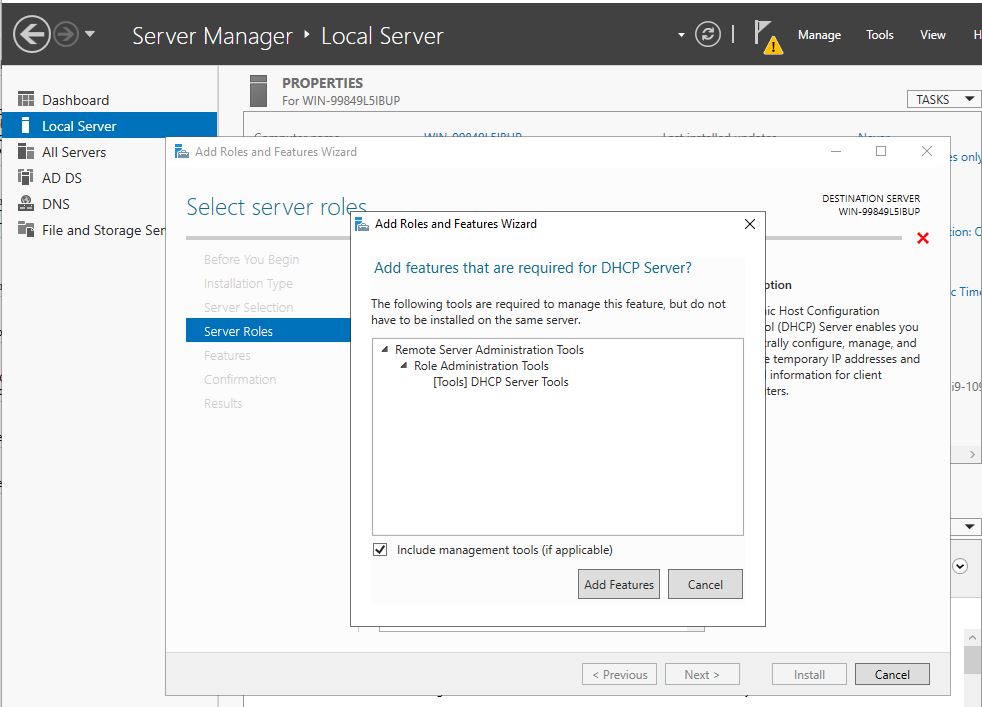Click the DNS sidebar icon

(x=26, y=204)
